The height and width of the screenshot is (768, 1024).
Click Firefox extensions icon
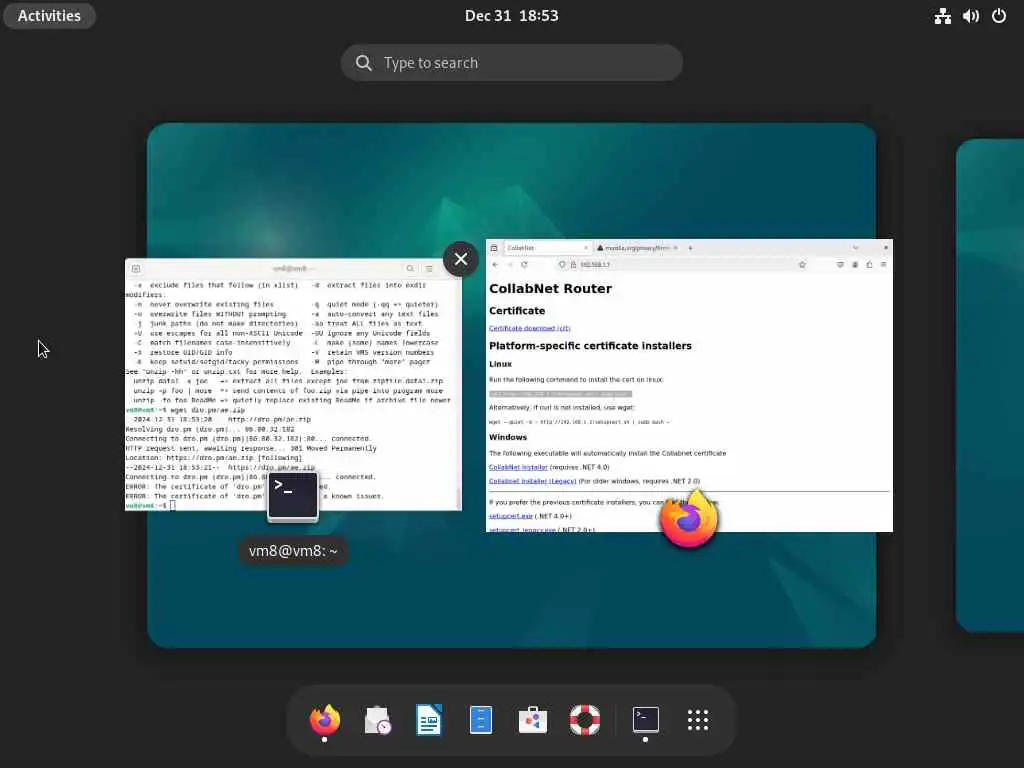tap(869, 264)
